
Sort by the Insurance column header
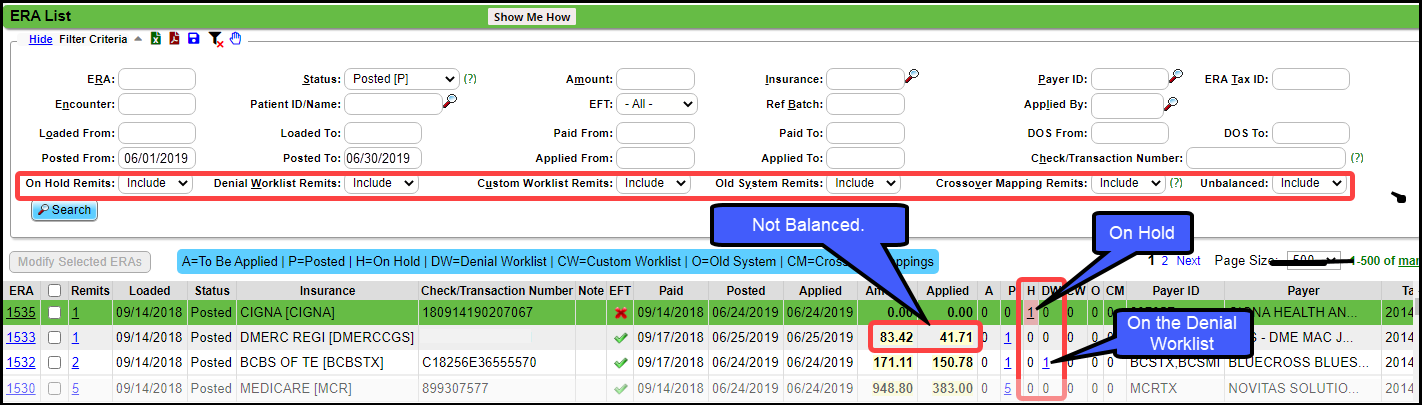click(327, 290)
